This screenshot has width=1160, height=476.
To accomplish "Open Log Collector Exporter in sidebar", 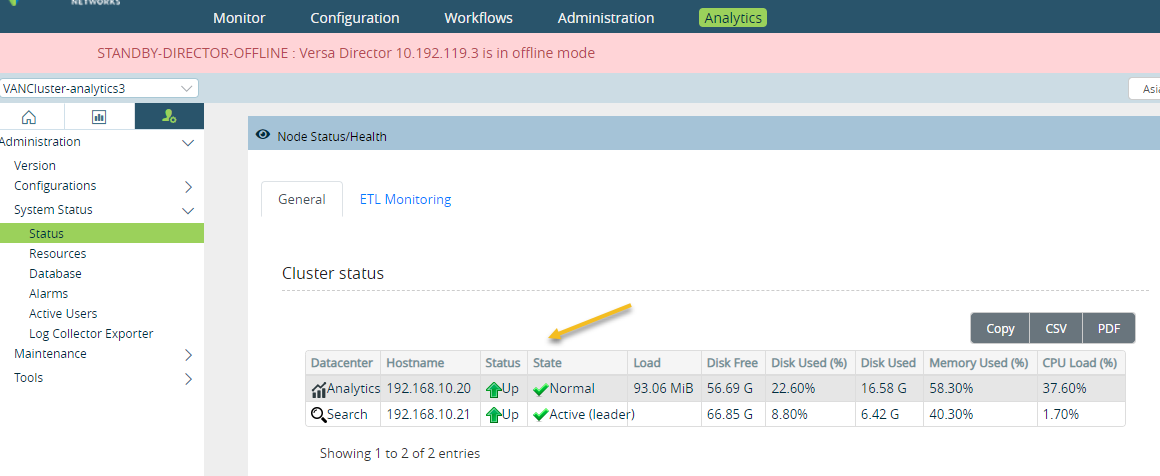I will point(91,333).
